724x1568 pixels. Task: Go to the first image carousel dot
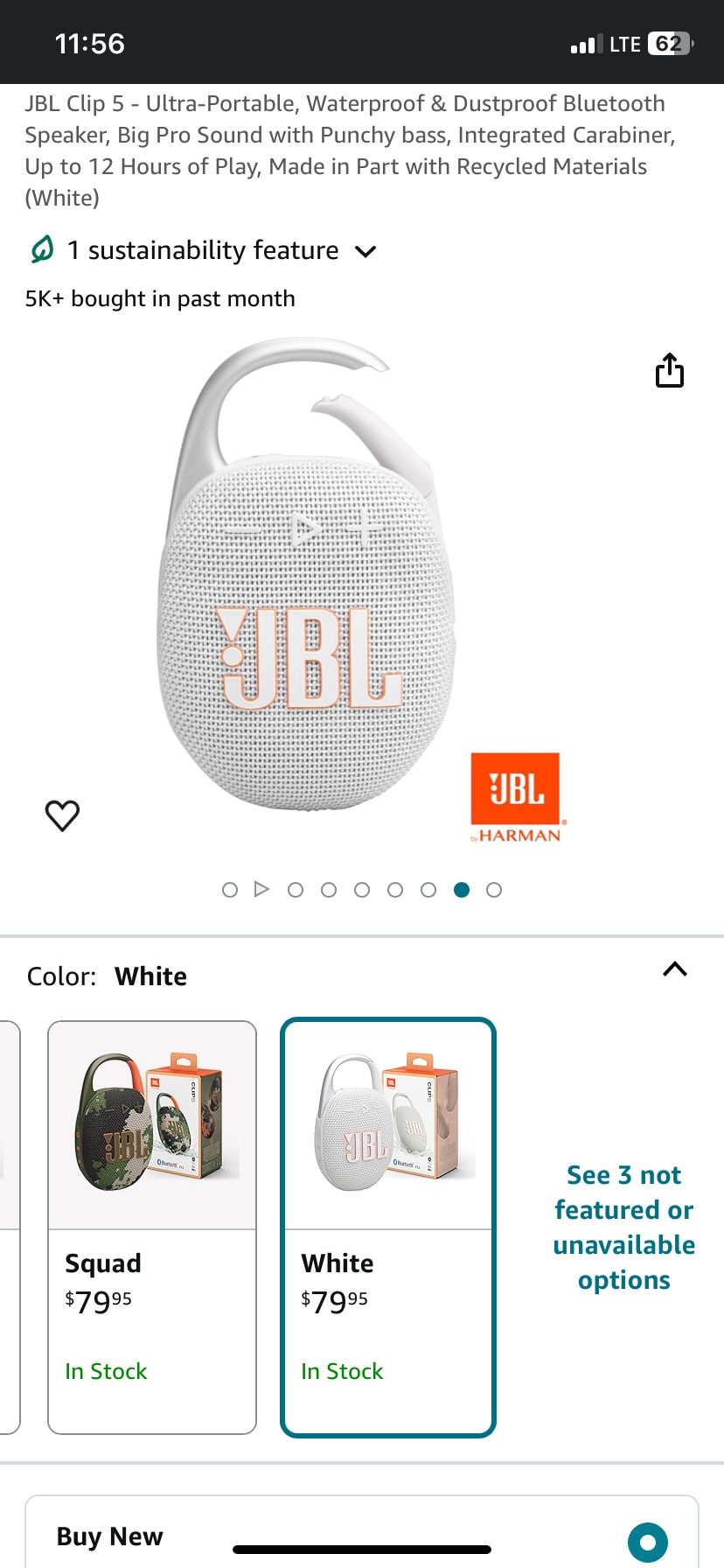(230, 890)
